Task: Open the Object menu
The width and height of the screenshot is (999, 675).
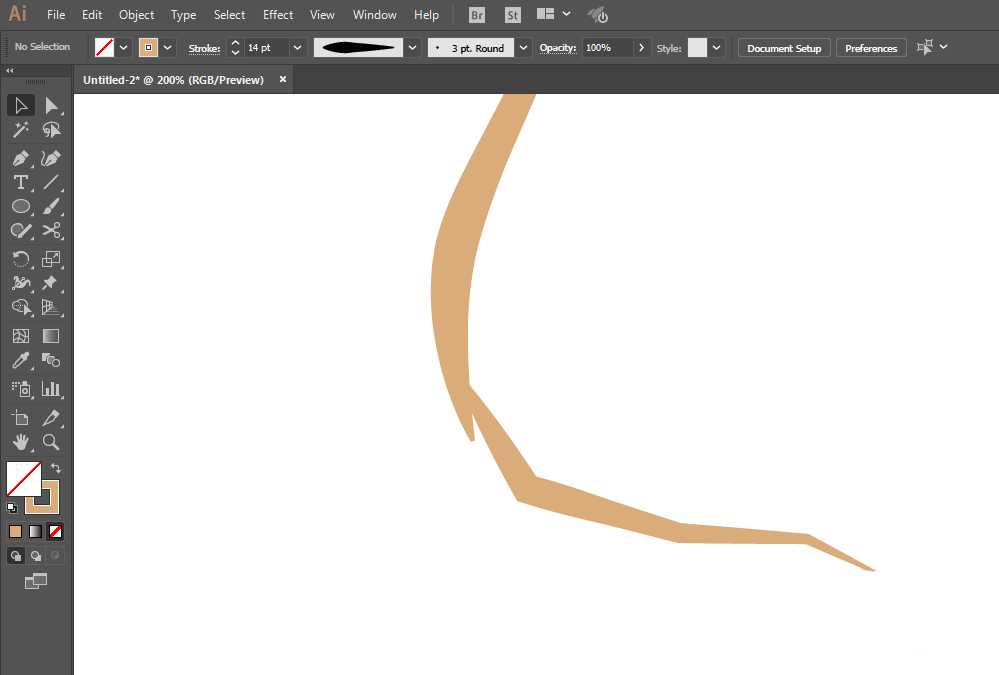Action: tap(136, 15)
